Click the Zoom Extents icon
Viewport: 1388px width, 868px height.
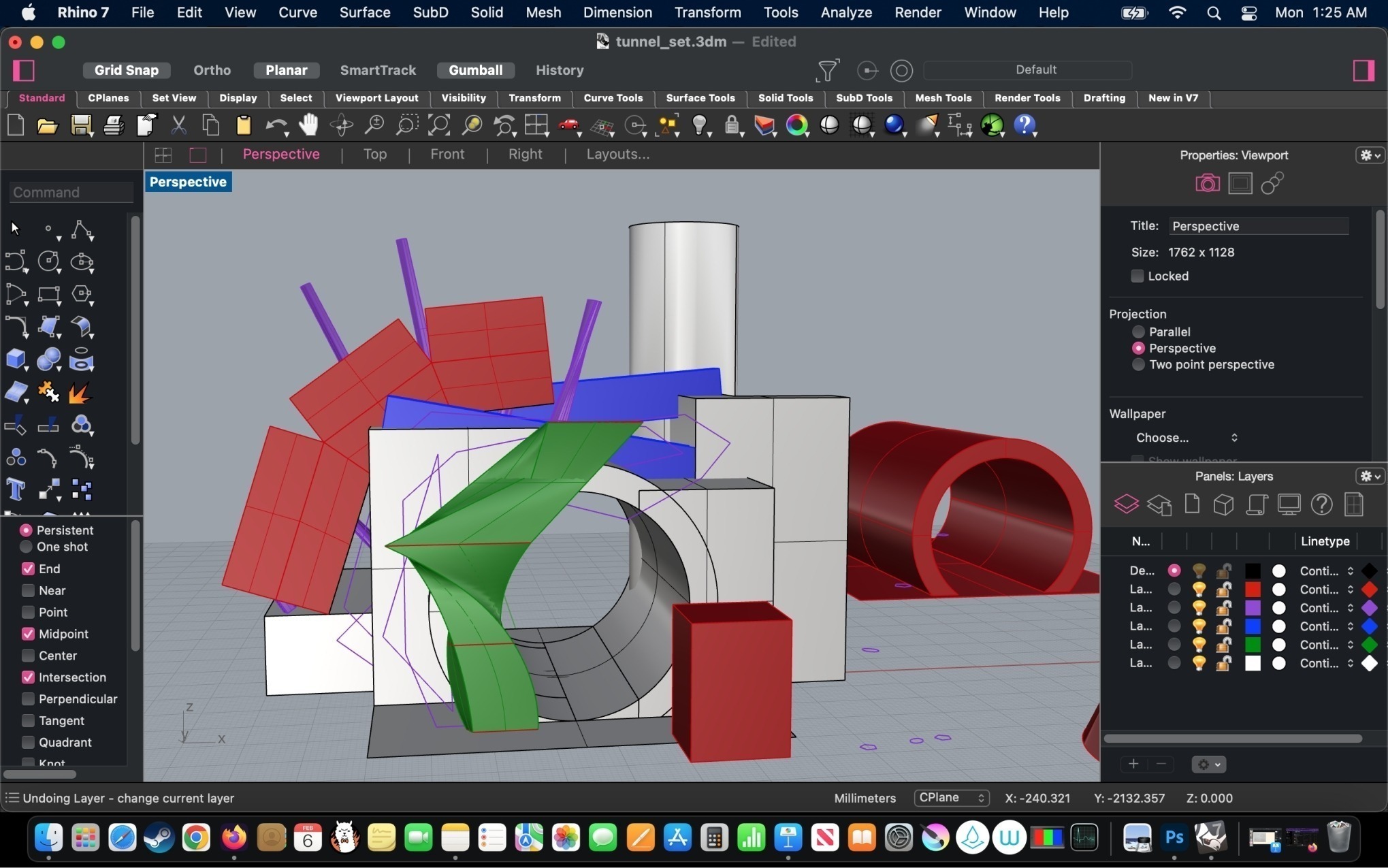439,125
